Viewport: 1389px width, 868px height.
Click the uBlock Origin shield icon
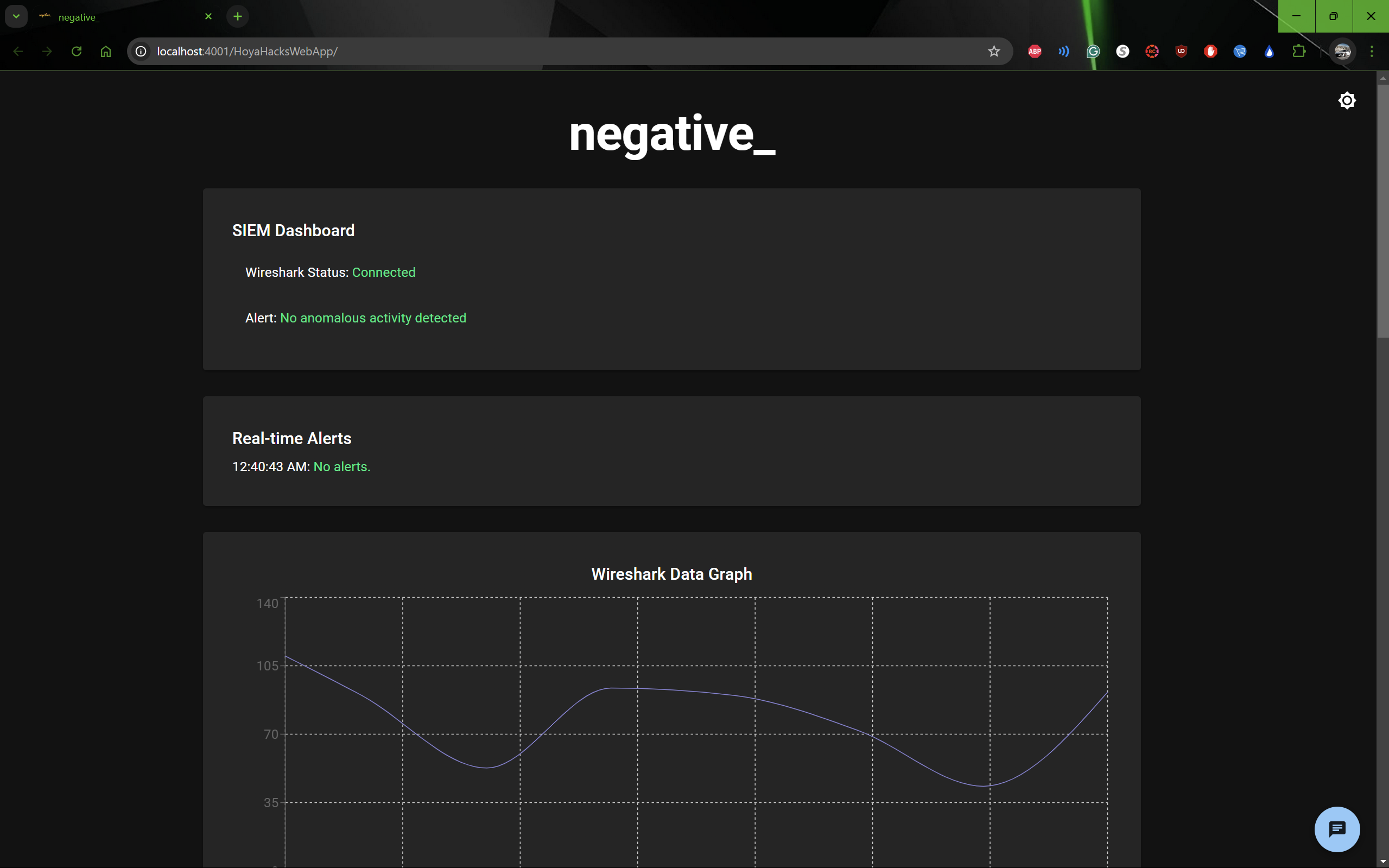tap(1181, 52)
